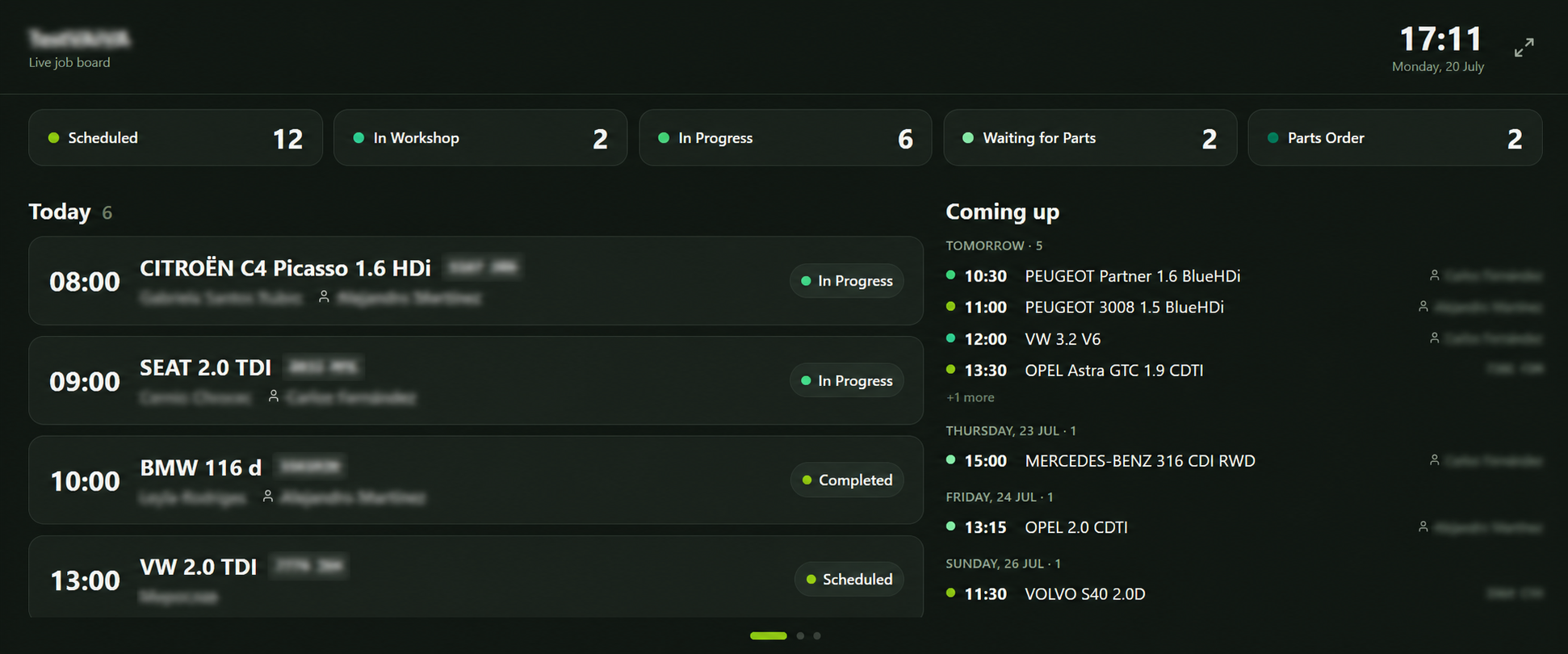The image size is (1568, 654).
Task: Select the BMW 116 d job card
Action: [x=476, y=480]
